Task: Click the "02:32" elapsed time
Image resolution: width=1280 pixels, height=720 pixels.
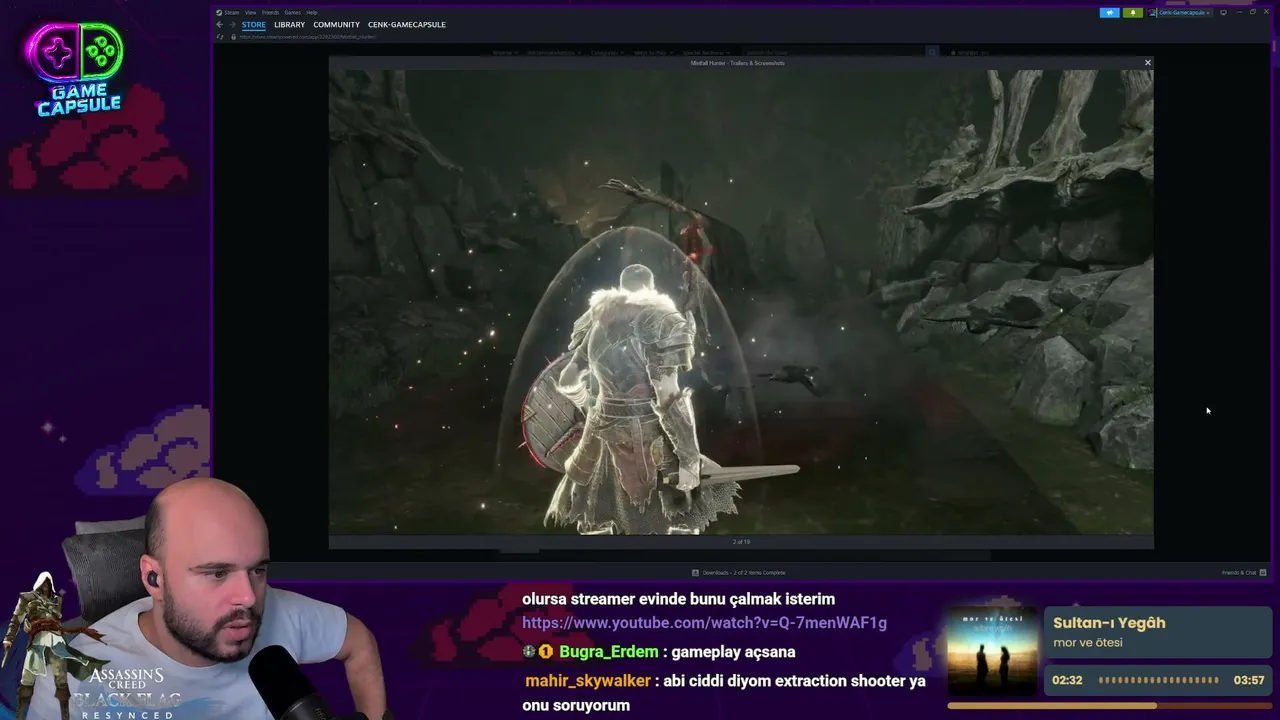Action: pyautogui.click(x=1067, y=680)
